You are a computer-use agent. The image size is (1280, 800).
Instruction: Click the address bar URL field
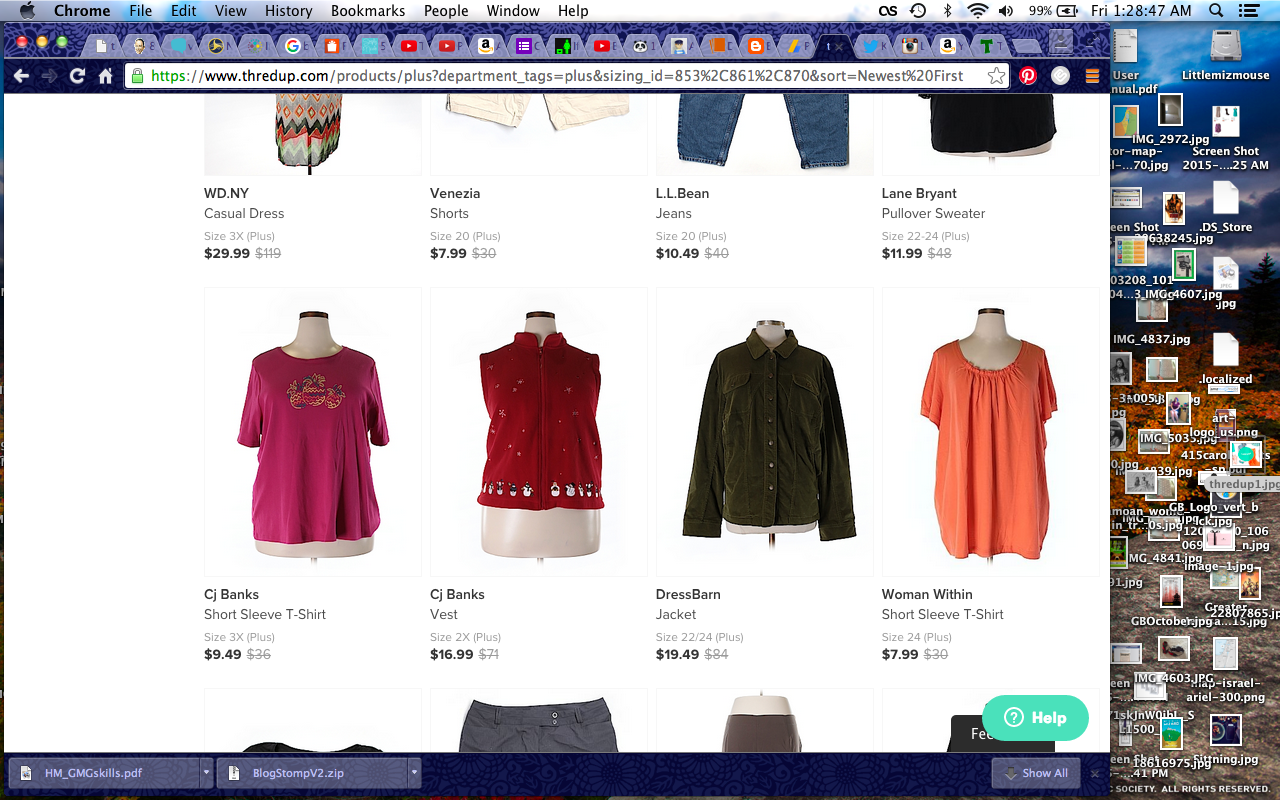coord(565,76)
